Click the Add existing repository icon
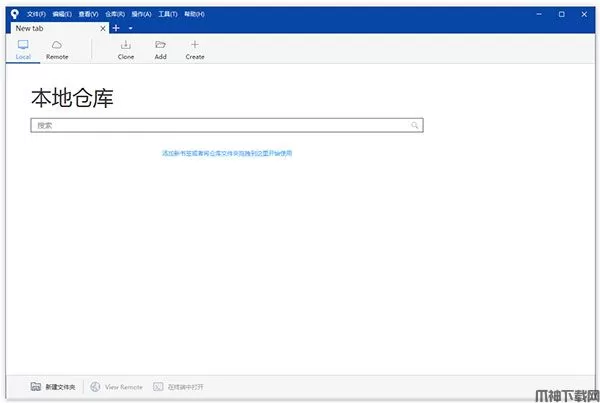The width and height of the screenshot is (600, 403). coord(160,50)
